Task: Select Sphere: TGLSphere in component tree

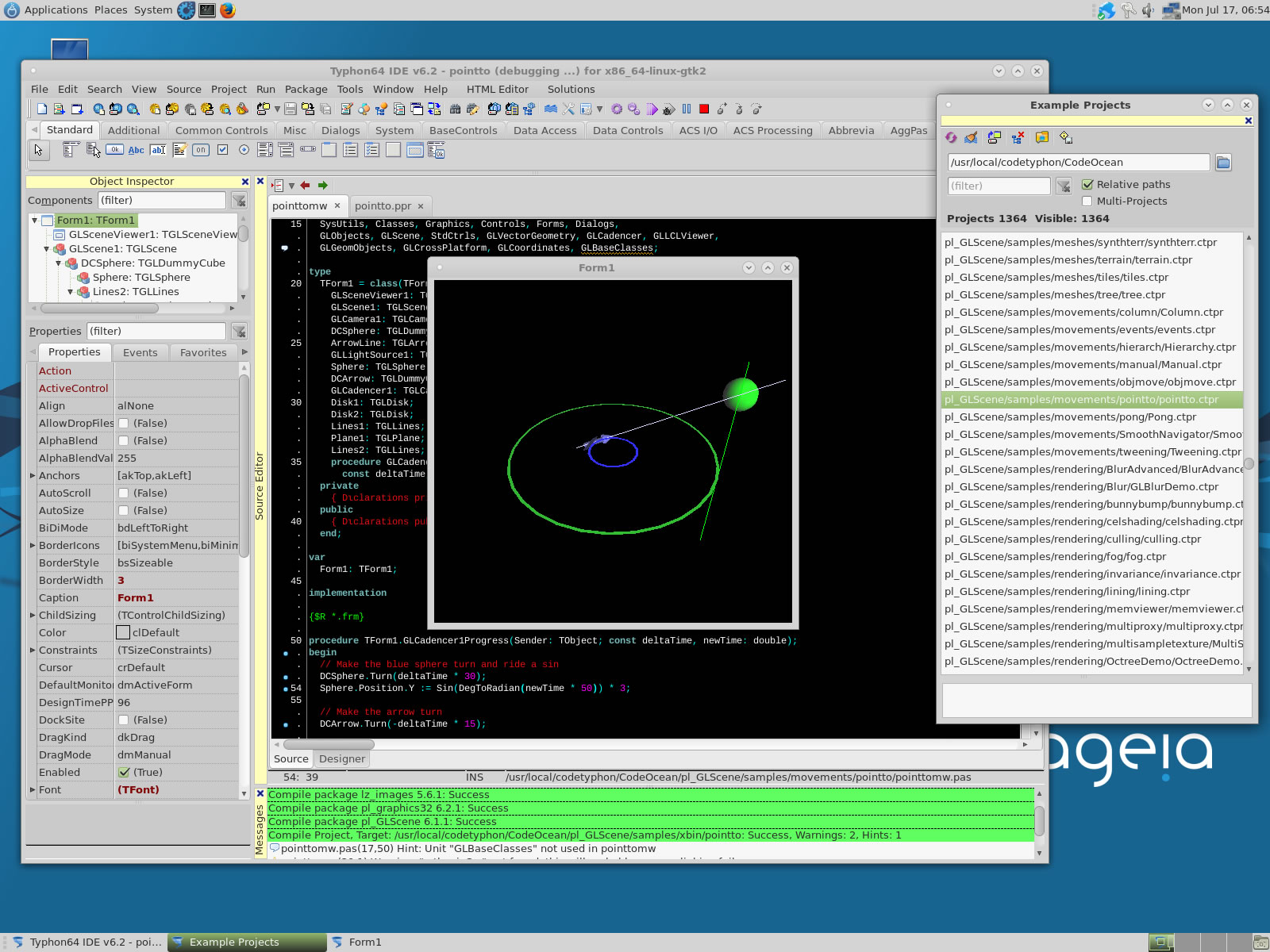Action: coord(141,277)
